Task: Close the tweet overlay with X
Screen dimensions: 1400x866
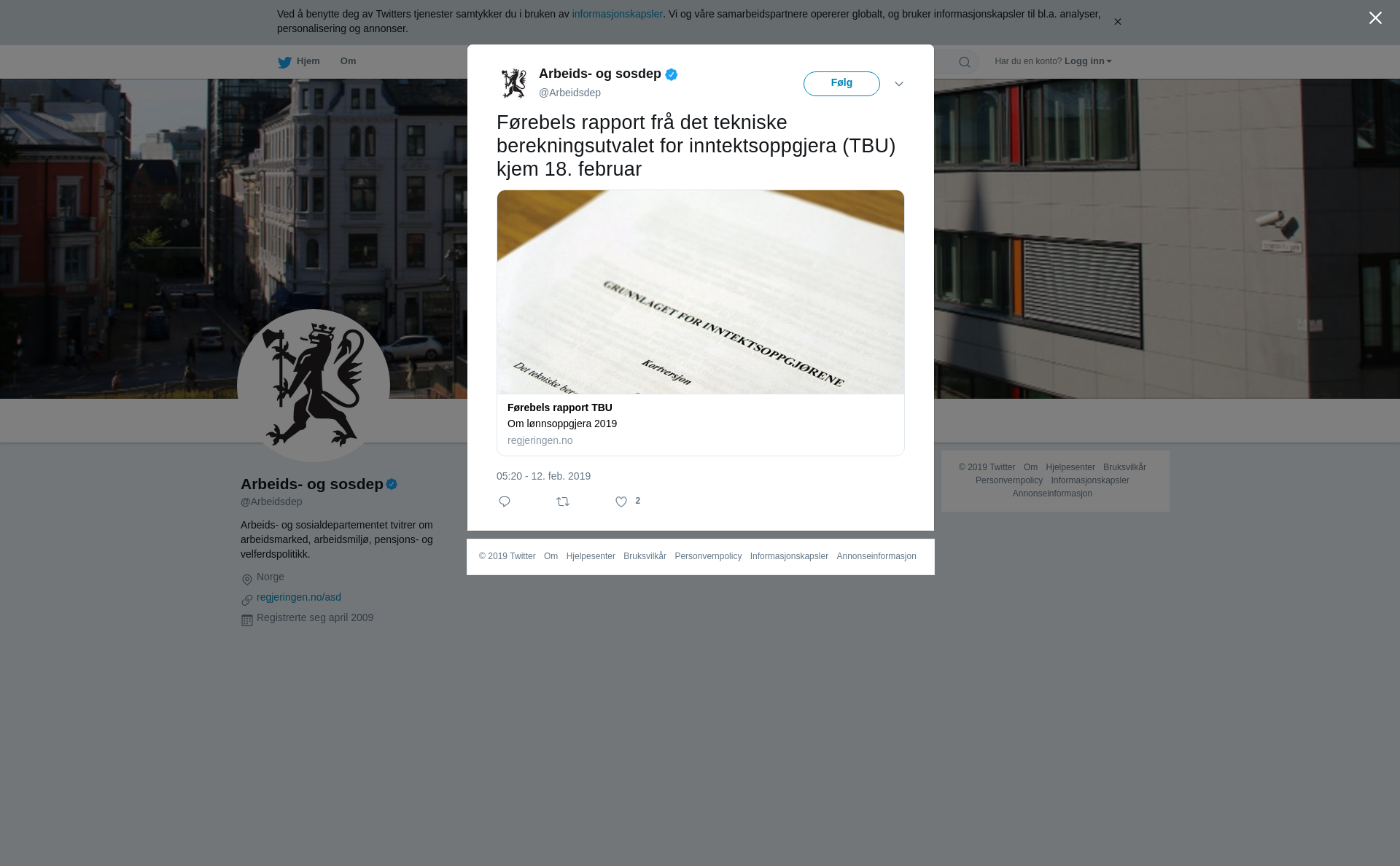Action: (1375, 18)
